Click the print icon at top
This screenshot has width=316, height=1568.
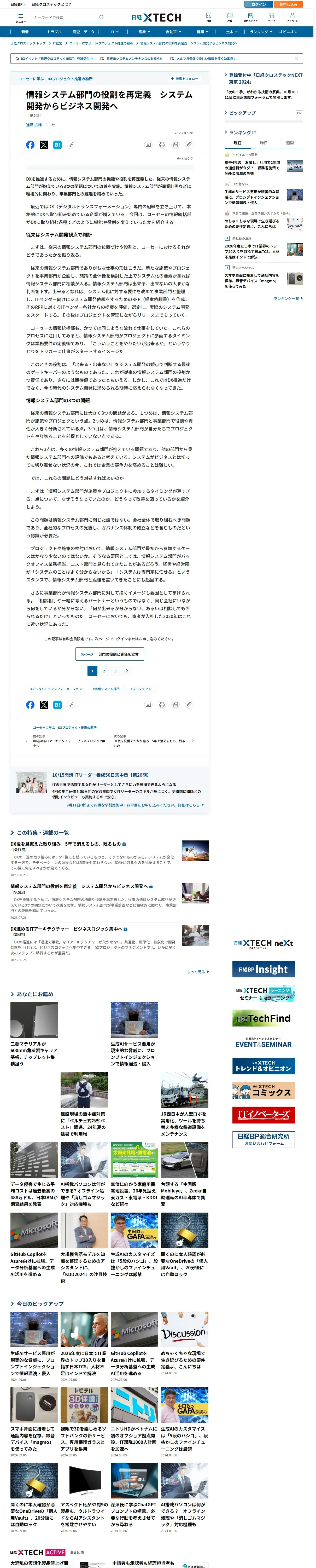162,145
